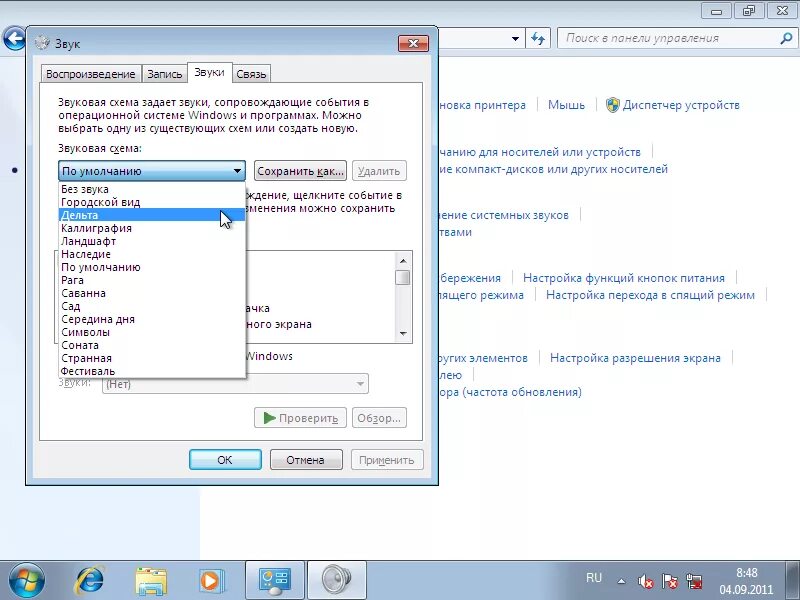Click the Отмена button
This screenshot has width=800, height=600.
point(306,460)
